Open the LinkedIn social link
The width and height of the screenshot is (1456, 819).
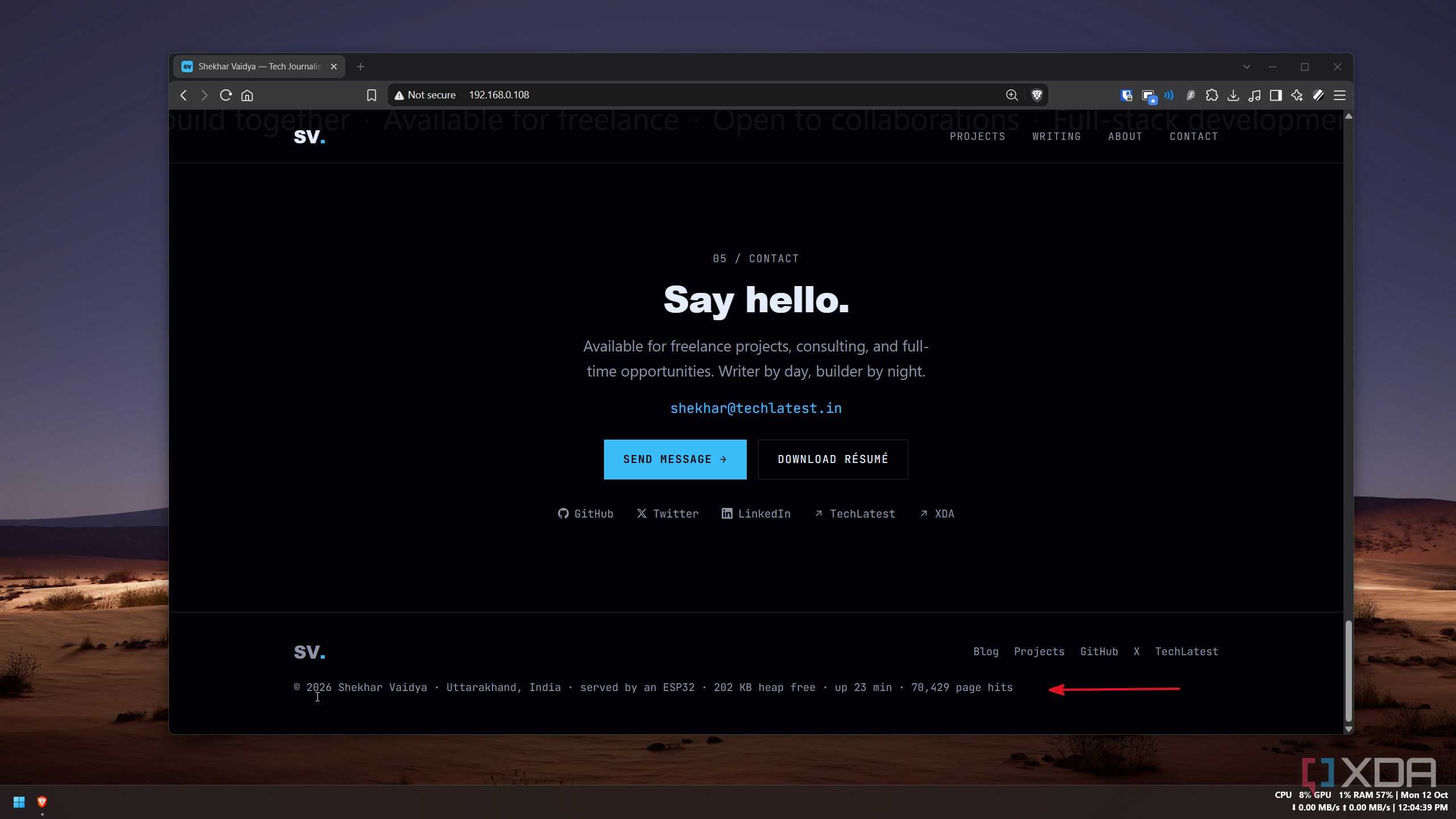(x=756, y=514)
